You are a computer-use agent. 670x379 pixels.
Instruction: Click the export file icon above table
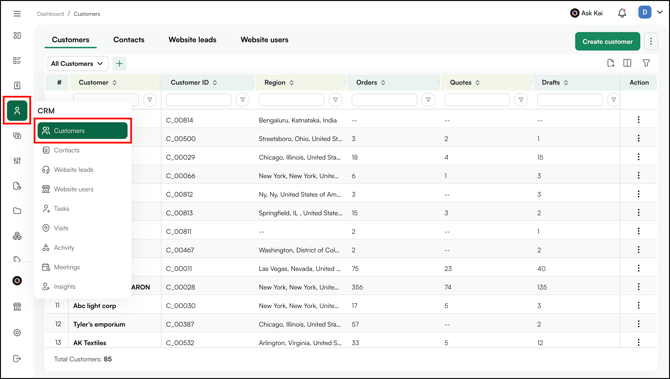[611, 63]
